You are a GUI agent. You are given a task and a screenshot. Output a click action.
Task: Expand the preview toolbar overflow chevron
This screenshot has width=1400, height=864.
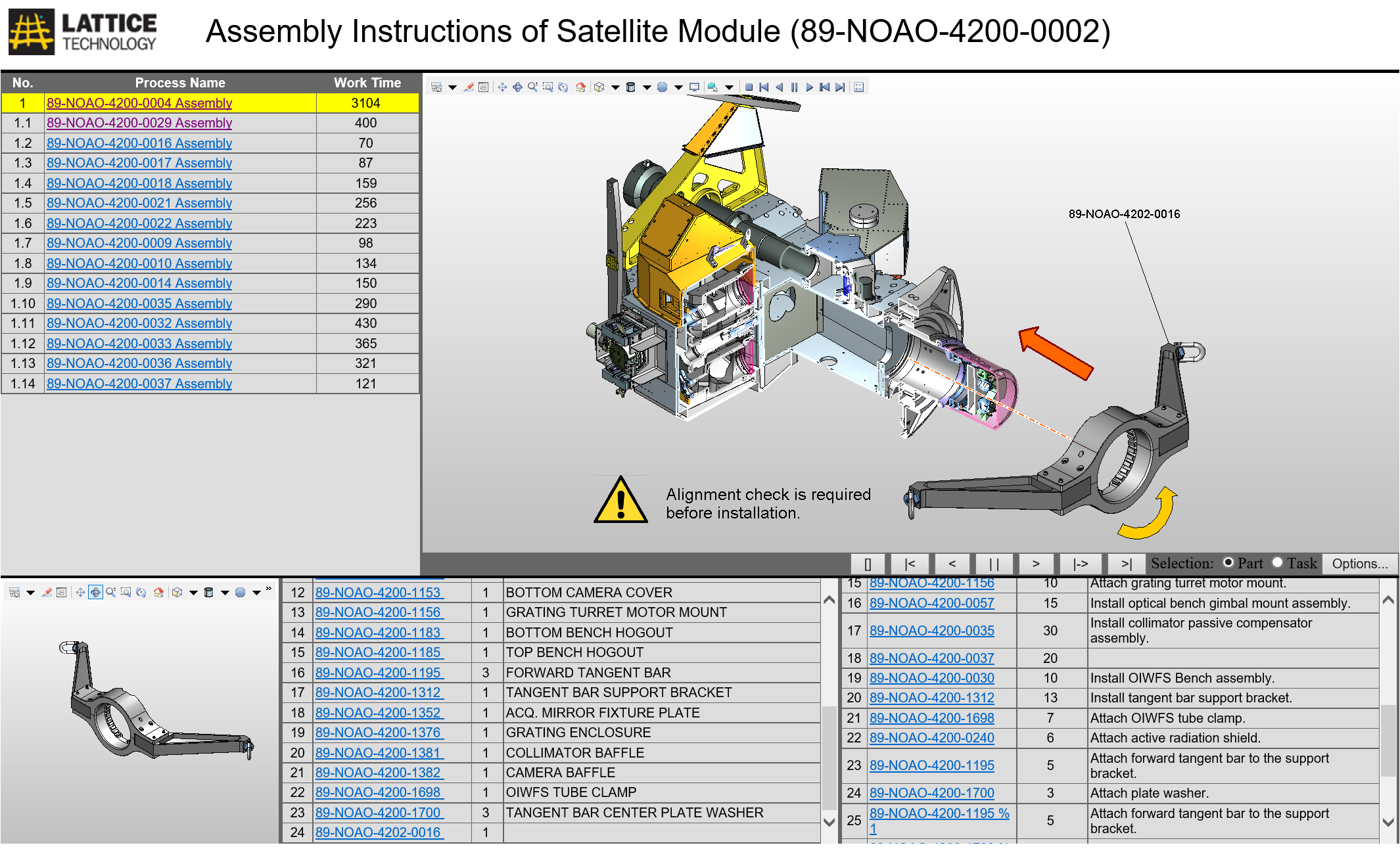point(268,589)
